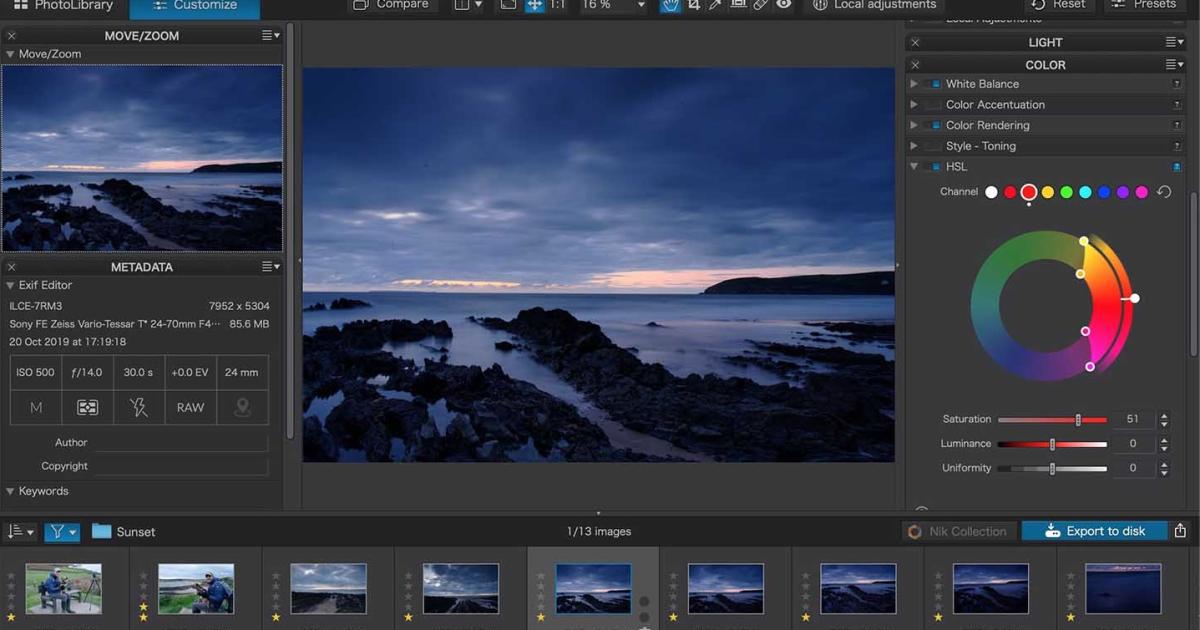Pick the white balance eyedropper tool
1200x630 pixels.
(x=715, y=5)
